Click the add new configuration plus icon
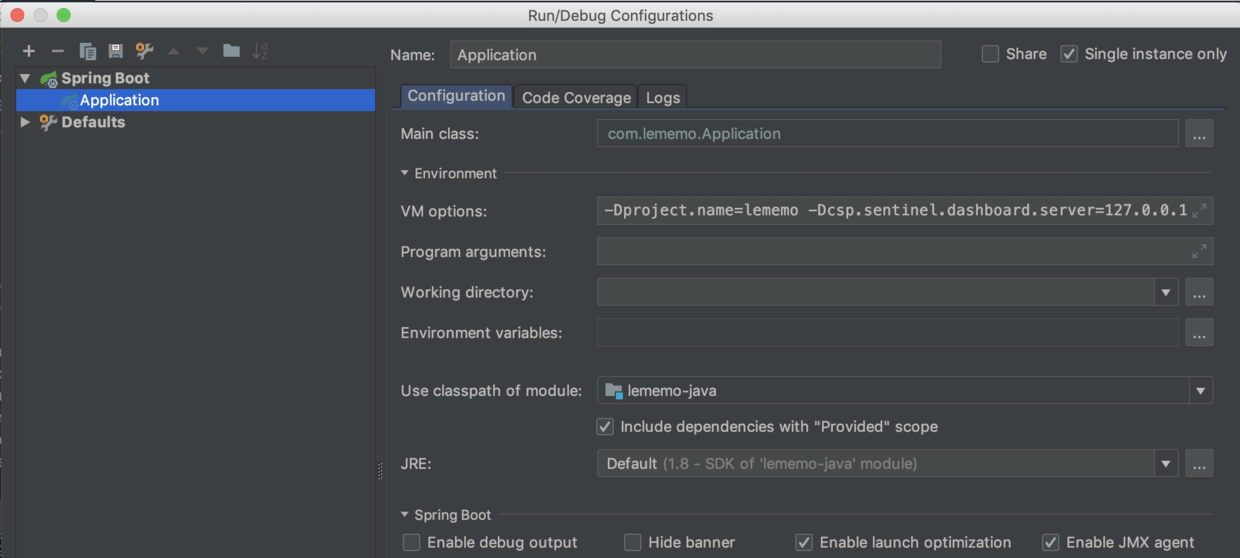 (x=29, y=51)
